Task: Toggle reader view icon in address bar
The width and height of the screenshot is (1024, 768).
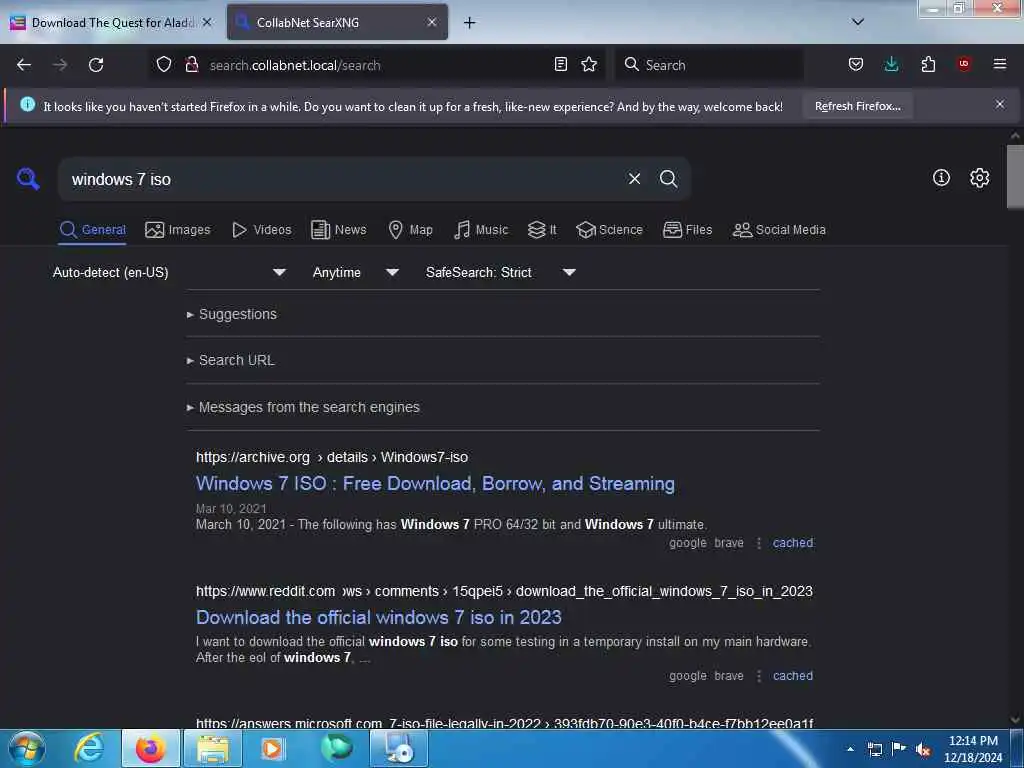Action: [560, 64]
